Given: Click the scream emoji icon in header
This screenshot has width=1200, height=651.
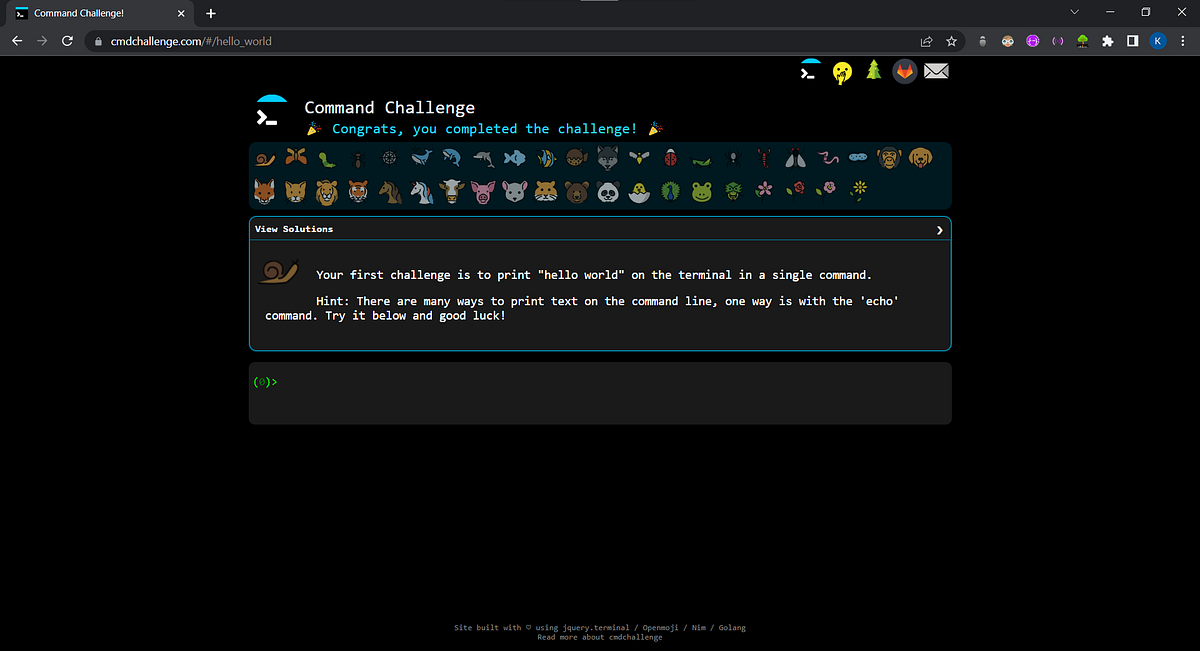Looking at the screenshot, I should pos(842,71).
